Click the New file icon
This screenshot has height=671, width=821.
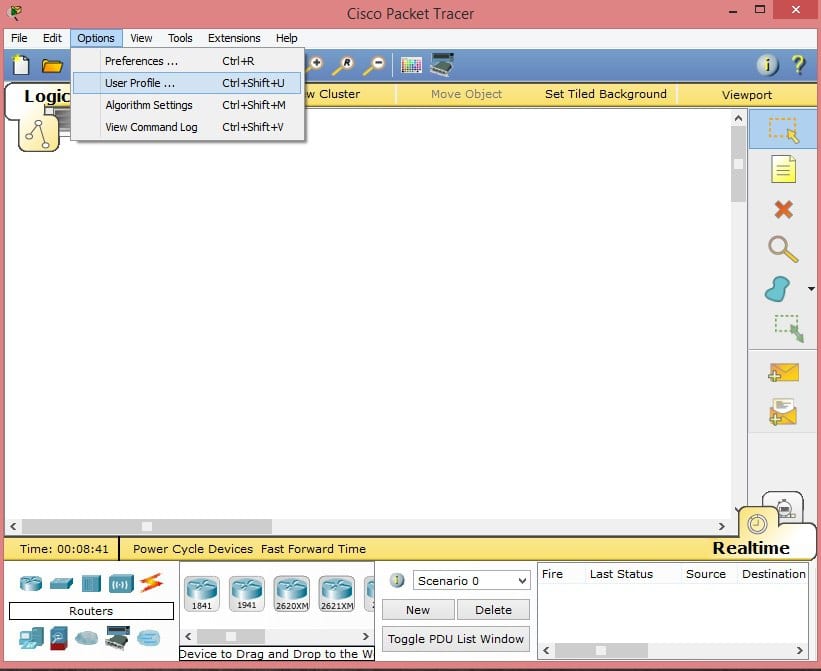click(x=21, y=65)
